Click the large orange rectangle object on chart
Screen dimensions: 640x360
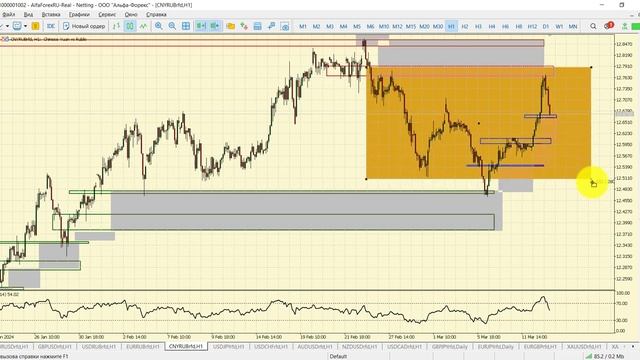479,123
